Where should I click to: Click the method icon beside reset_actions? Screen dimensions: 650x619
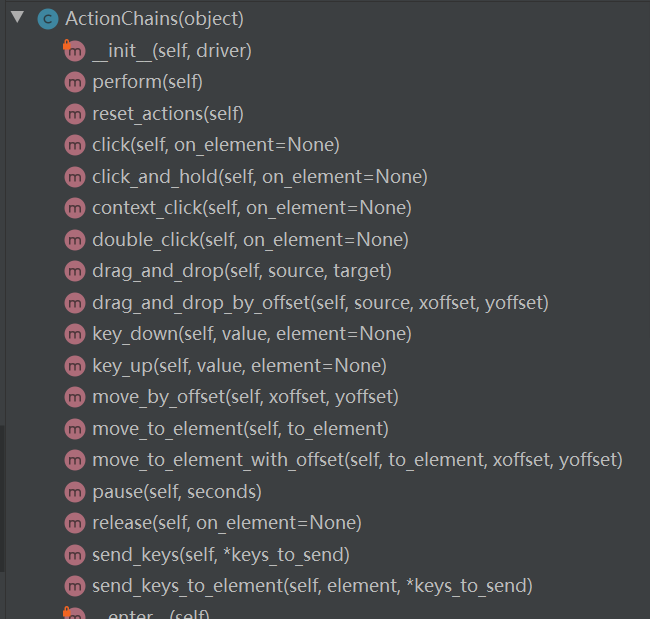74,114
